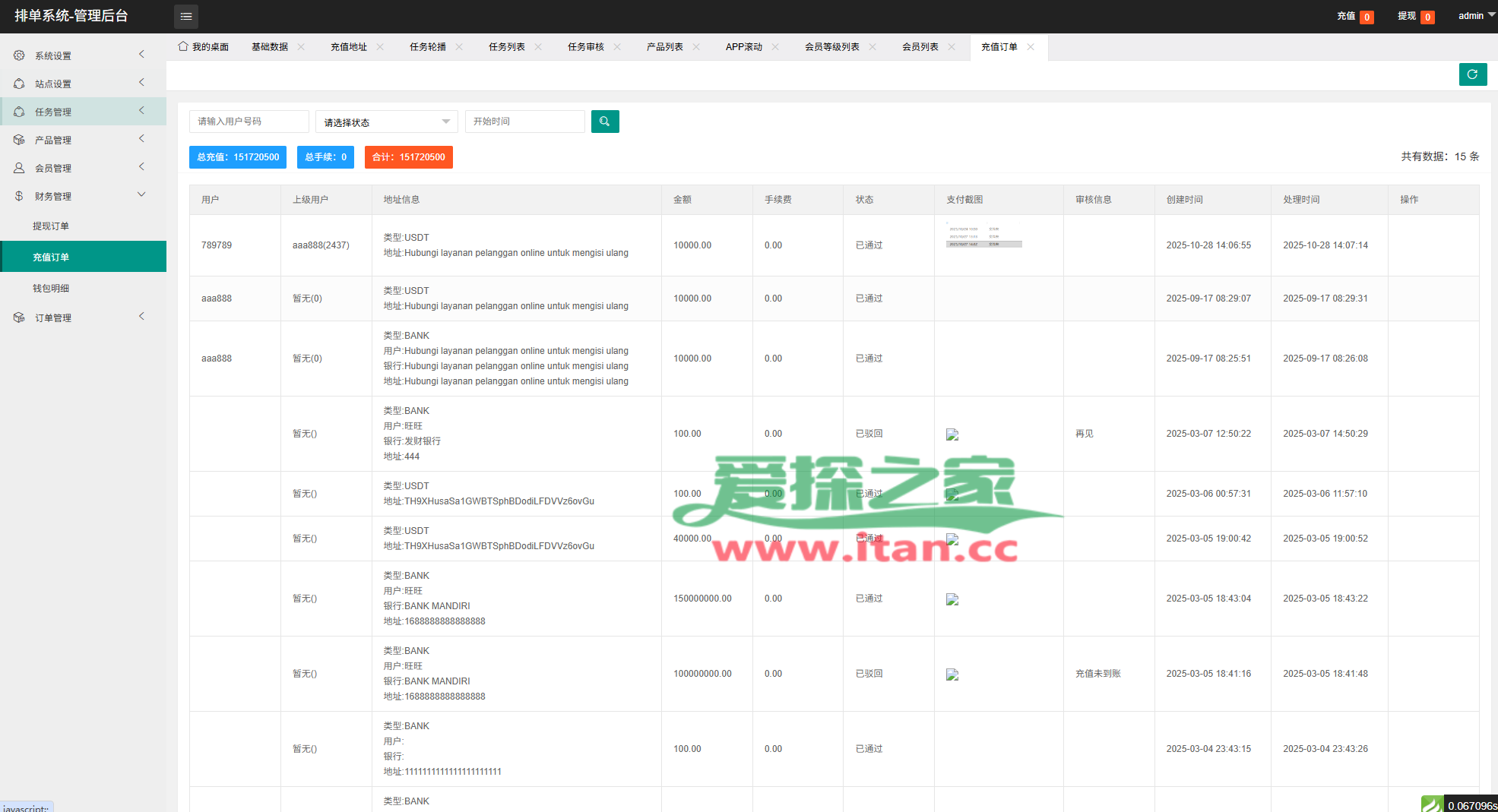1498x812 pixels.
Task: Open the 请选择状态 status dropdown
Action: click(386, 122)
